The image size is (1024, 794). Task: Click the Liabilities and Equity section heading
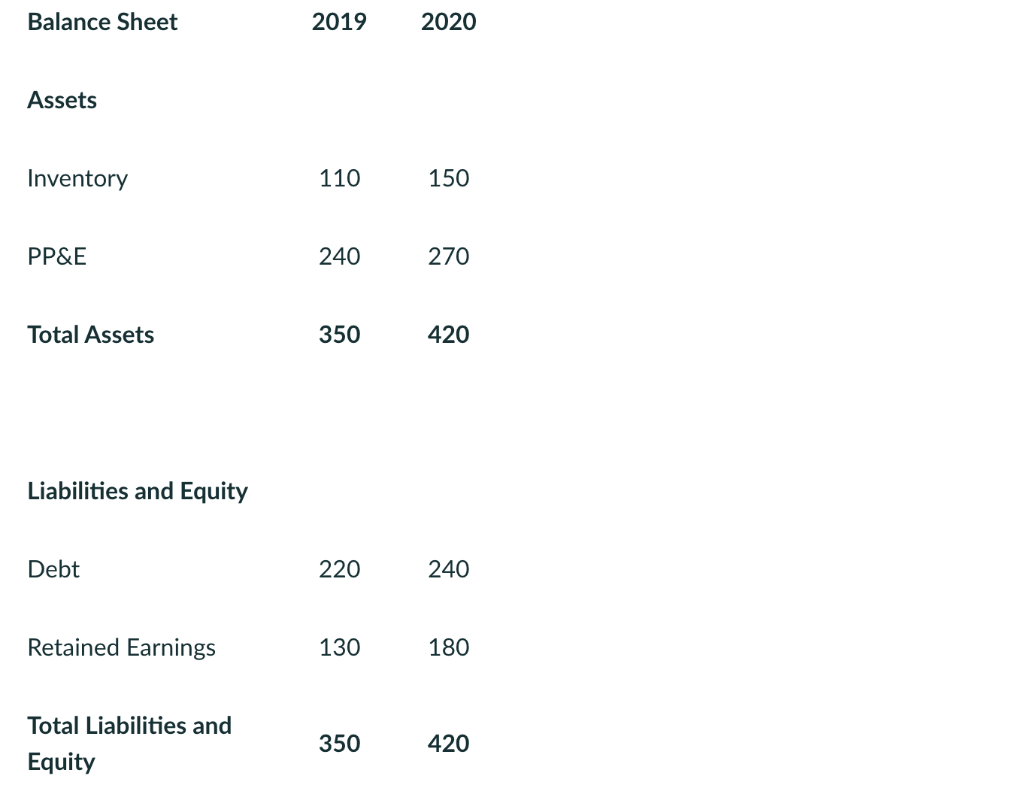(x=137, y=491)
